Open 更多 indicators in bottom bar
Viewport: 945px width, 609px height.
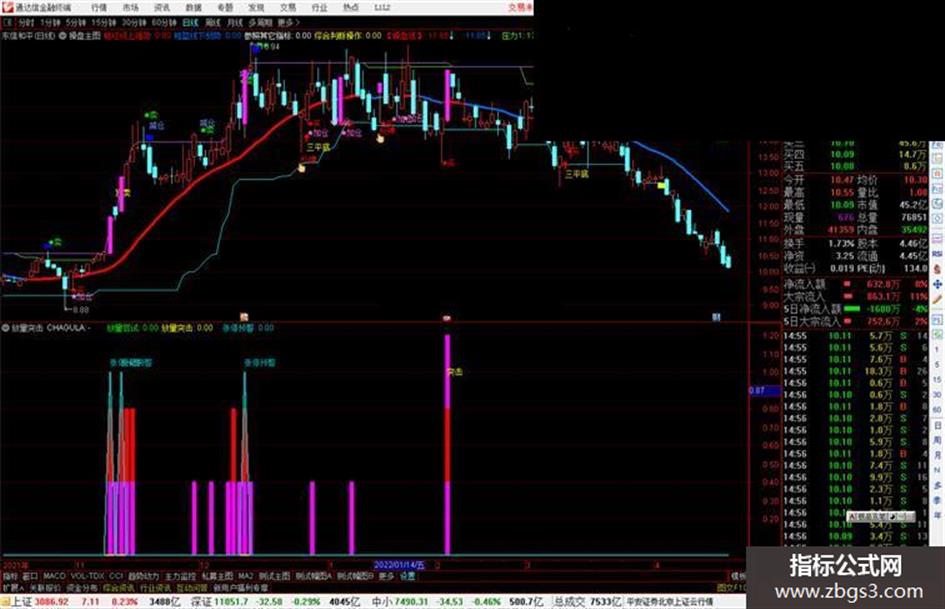pos(386,576)
